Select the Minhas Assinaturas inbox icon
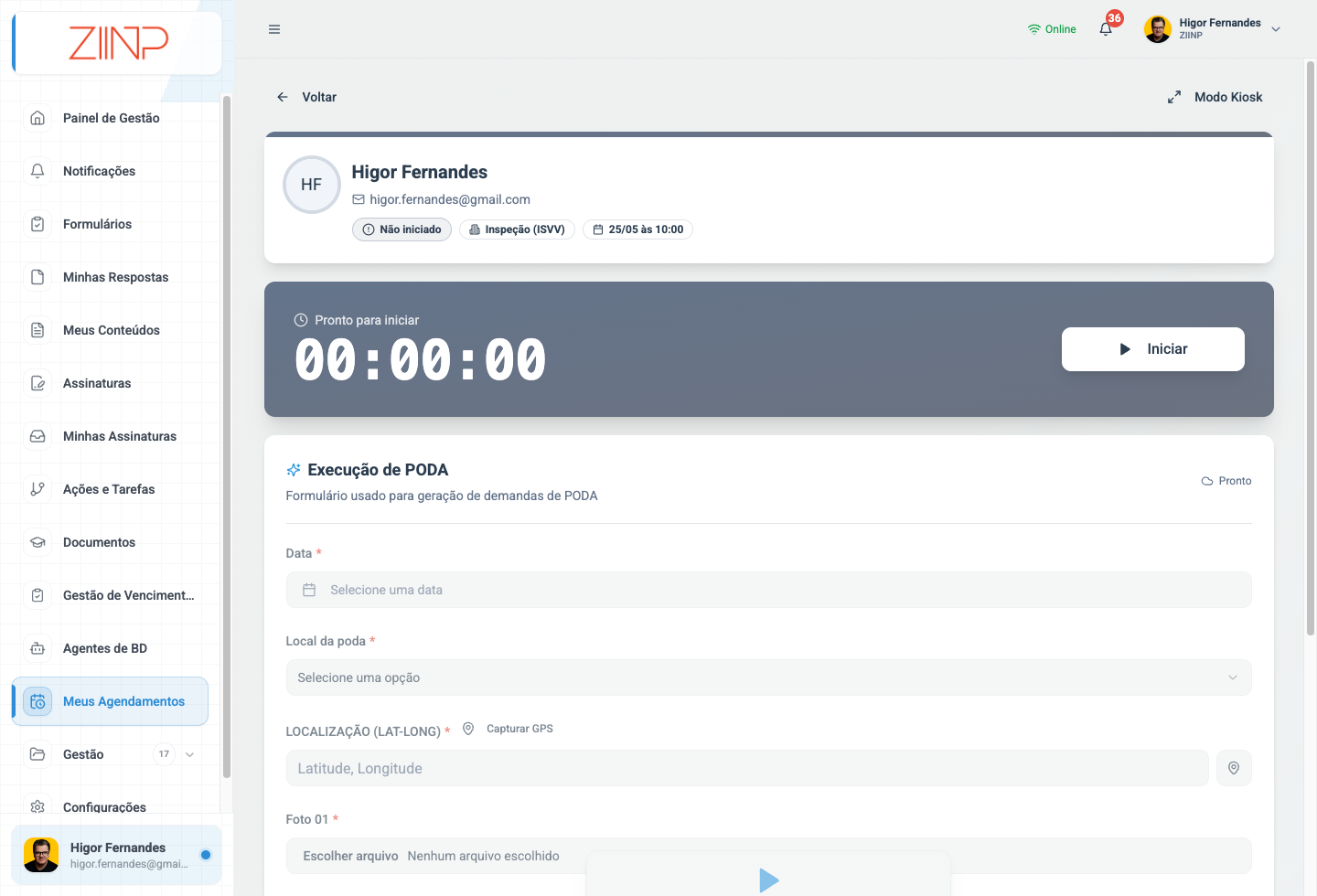 (37, 436)
